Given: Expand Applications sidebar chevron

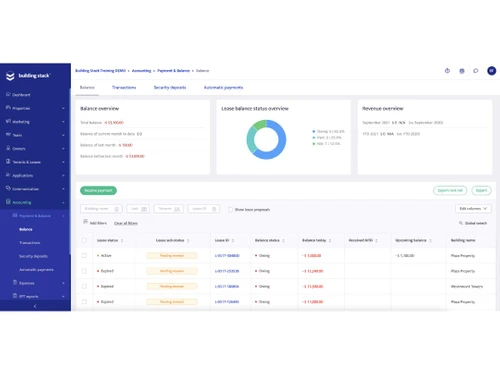Looking at the screenshot, I should [63, 175].
